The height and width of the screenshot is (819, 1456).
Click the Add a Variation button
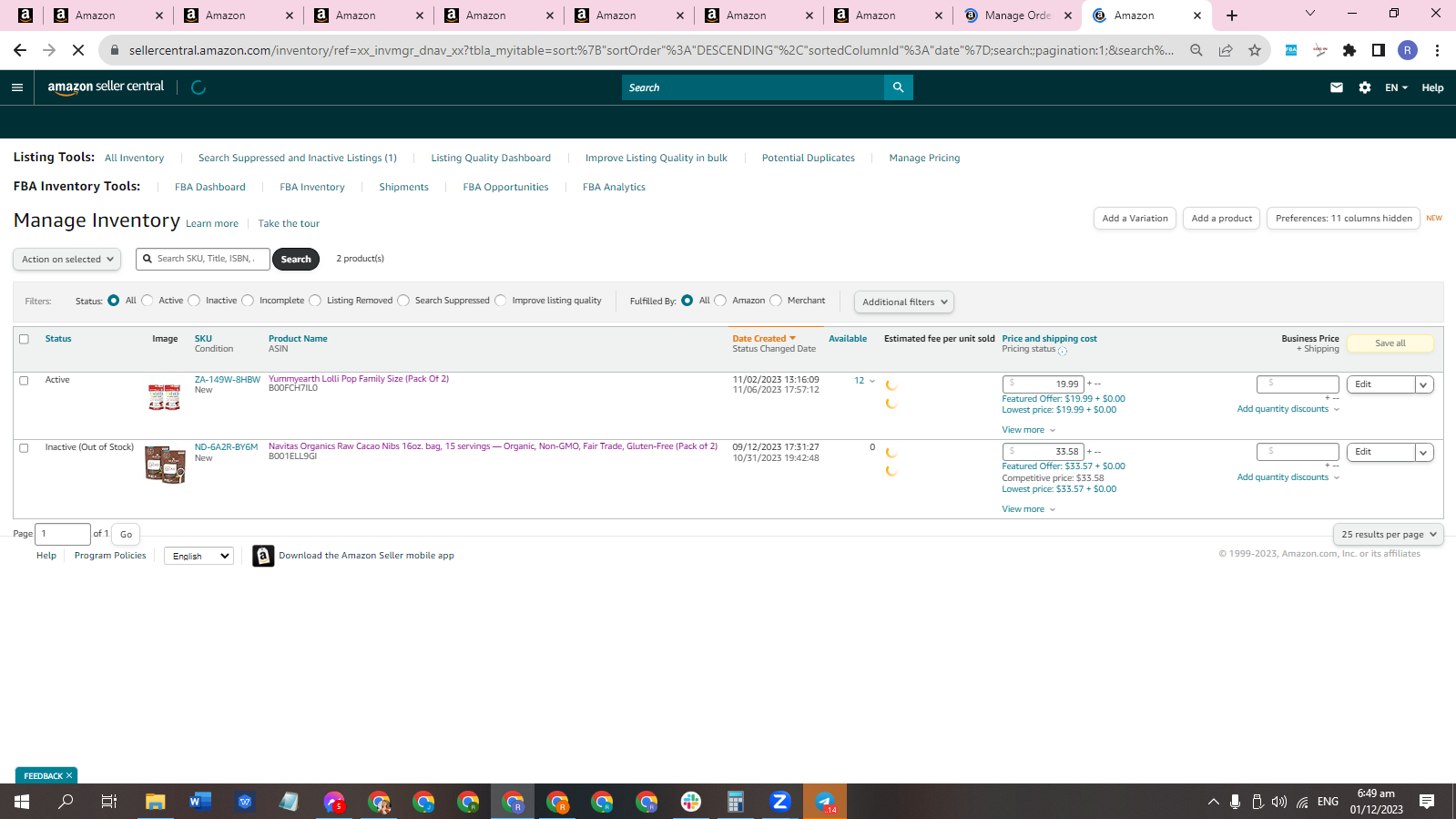click(x=1135, y=219)
